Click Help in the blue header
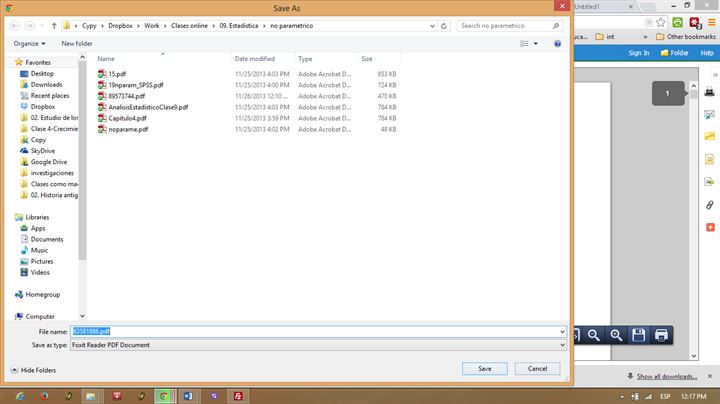 point(707,53)
